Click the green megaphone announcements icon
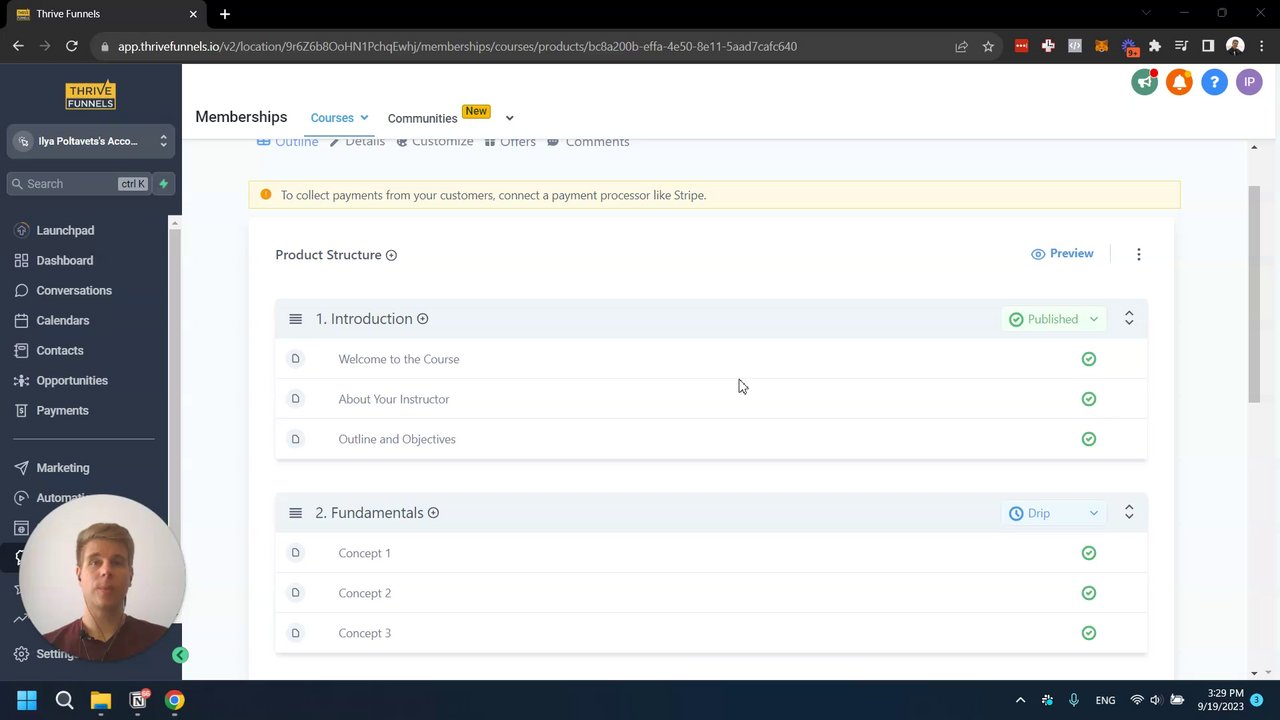1280x720 pixels. coord(1145,82)
